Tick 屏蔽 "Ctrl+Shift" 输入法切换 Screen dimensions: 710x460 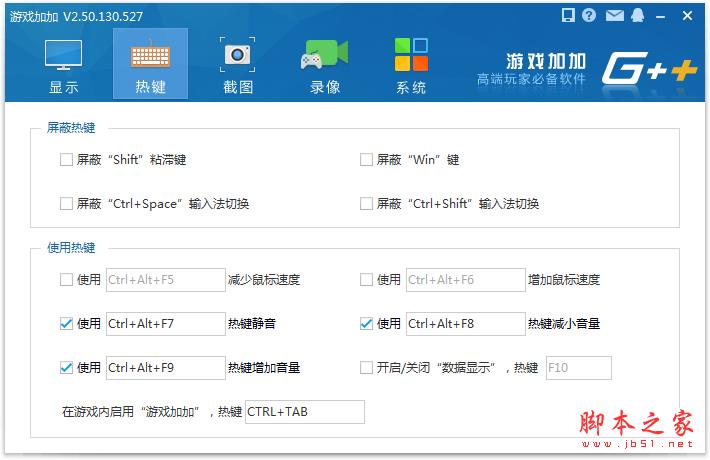(x=366, y=204)
